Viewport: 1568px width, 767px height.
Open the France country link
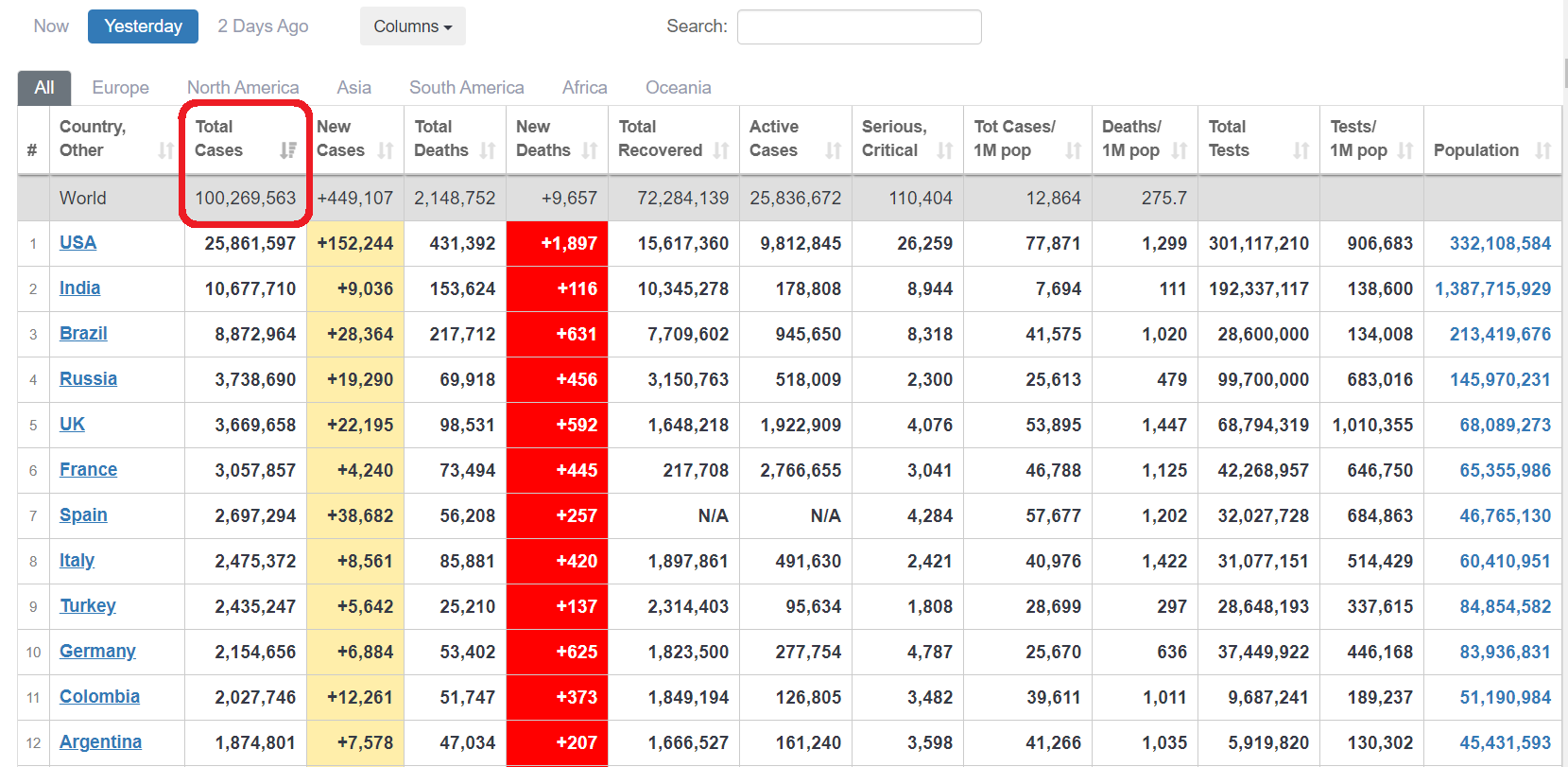[88, 470]
